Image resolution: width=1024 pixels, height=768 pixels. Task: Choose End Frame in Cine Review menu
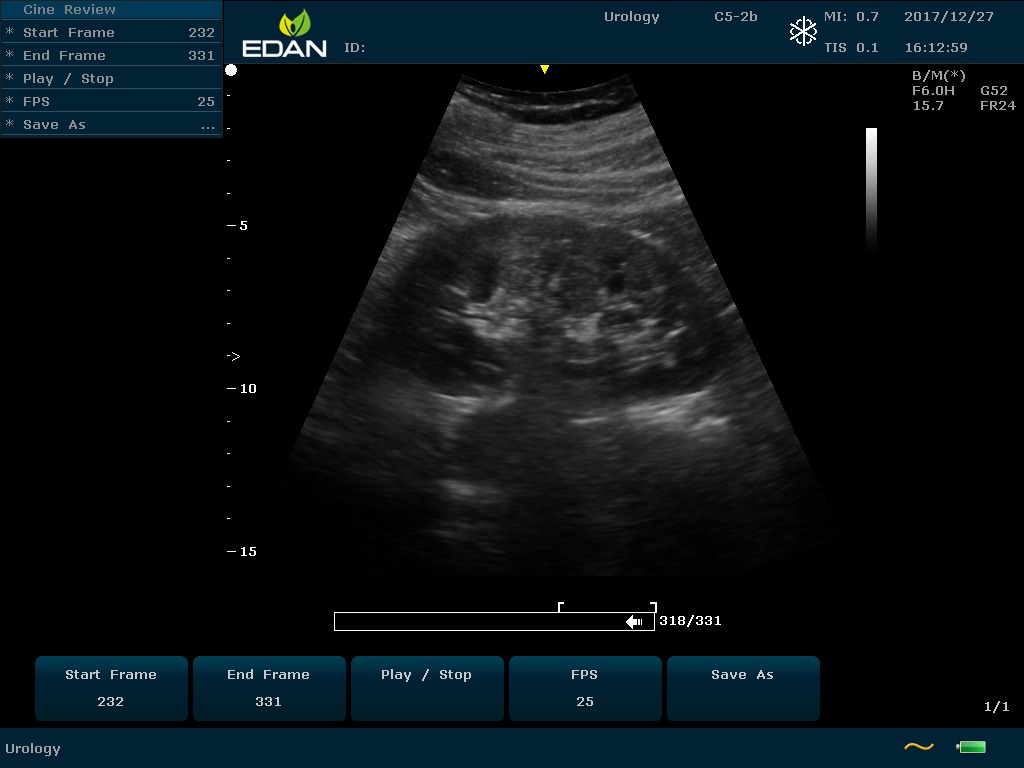(110, 55)
